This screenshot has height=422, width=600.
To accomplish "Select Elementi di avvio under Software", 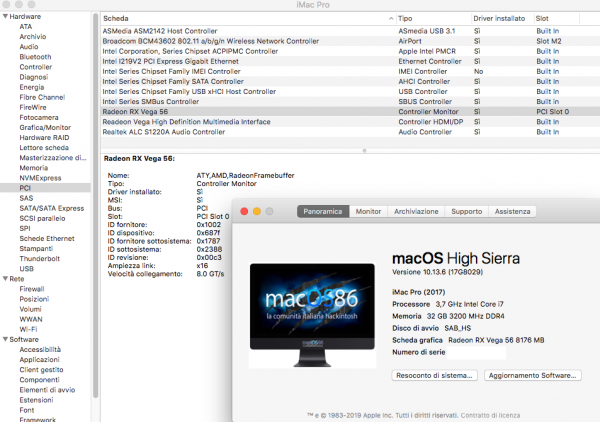I will pyautogui.click(x=47, y=389).
